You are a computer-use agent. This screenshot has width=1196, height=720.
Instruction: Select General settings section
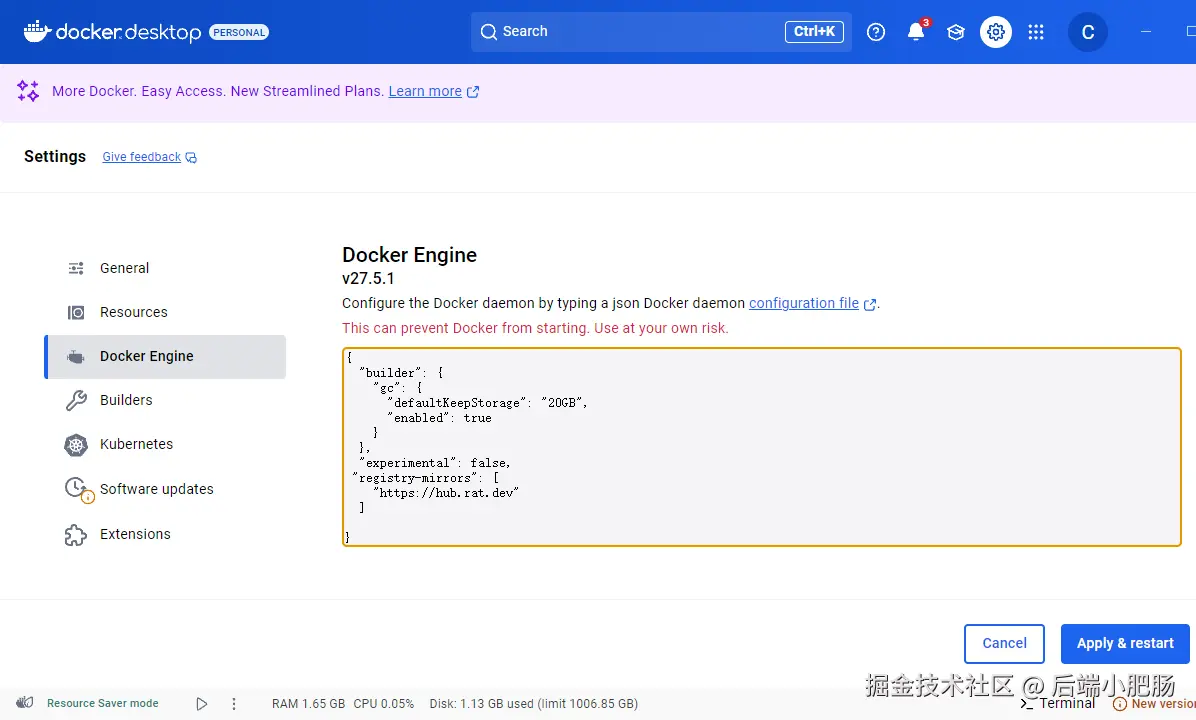point(124,268)
